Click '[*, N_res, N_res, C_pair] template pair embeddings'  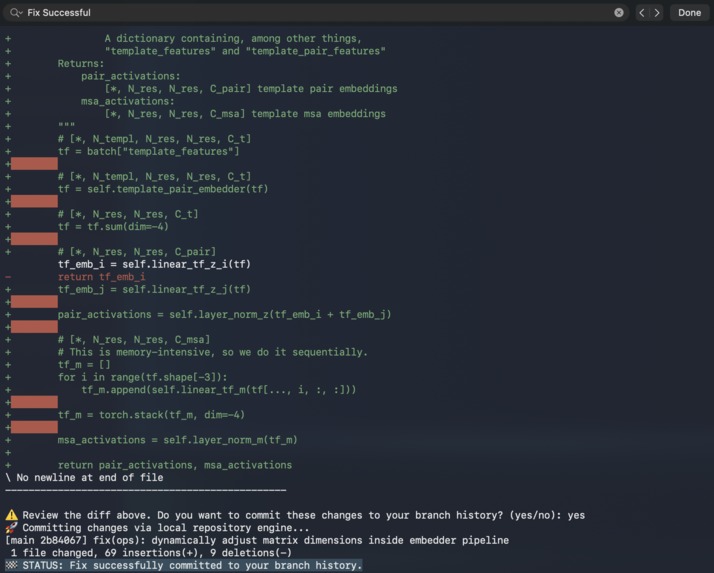pyautogui.click(x=251, y=88)
